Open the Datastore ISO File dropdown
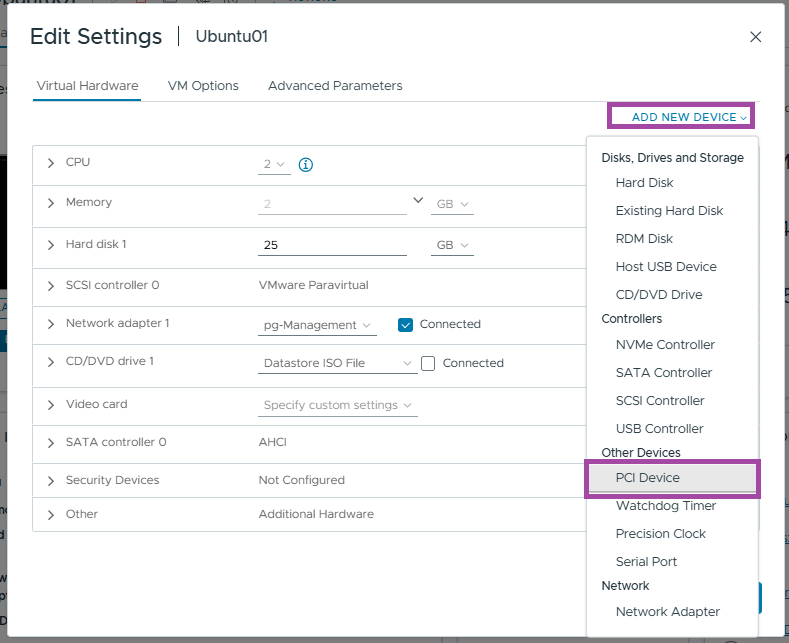 (x=337, y=364)
